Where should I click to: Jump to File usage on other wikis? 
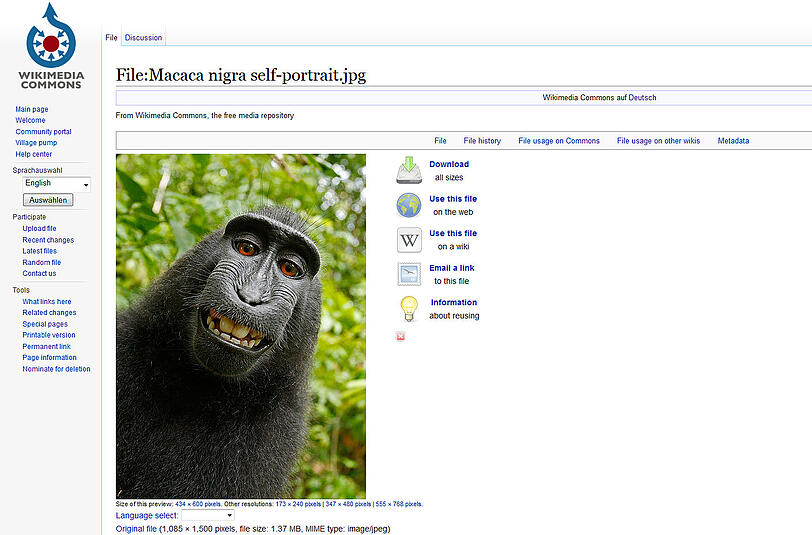click(658, 140)
